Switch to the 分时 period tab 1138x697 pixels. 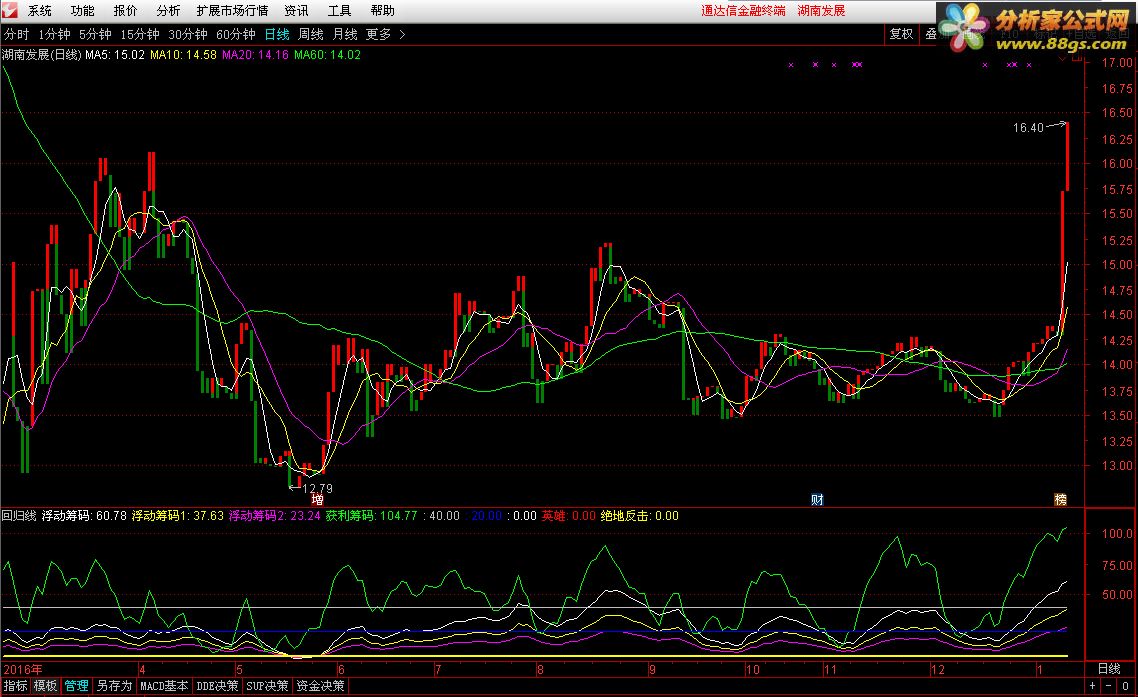point(17,34)
